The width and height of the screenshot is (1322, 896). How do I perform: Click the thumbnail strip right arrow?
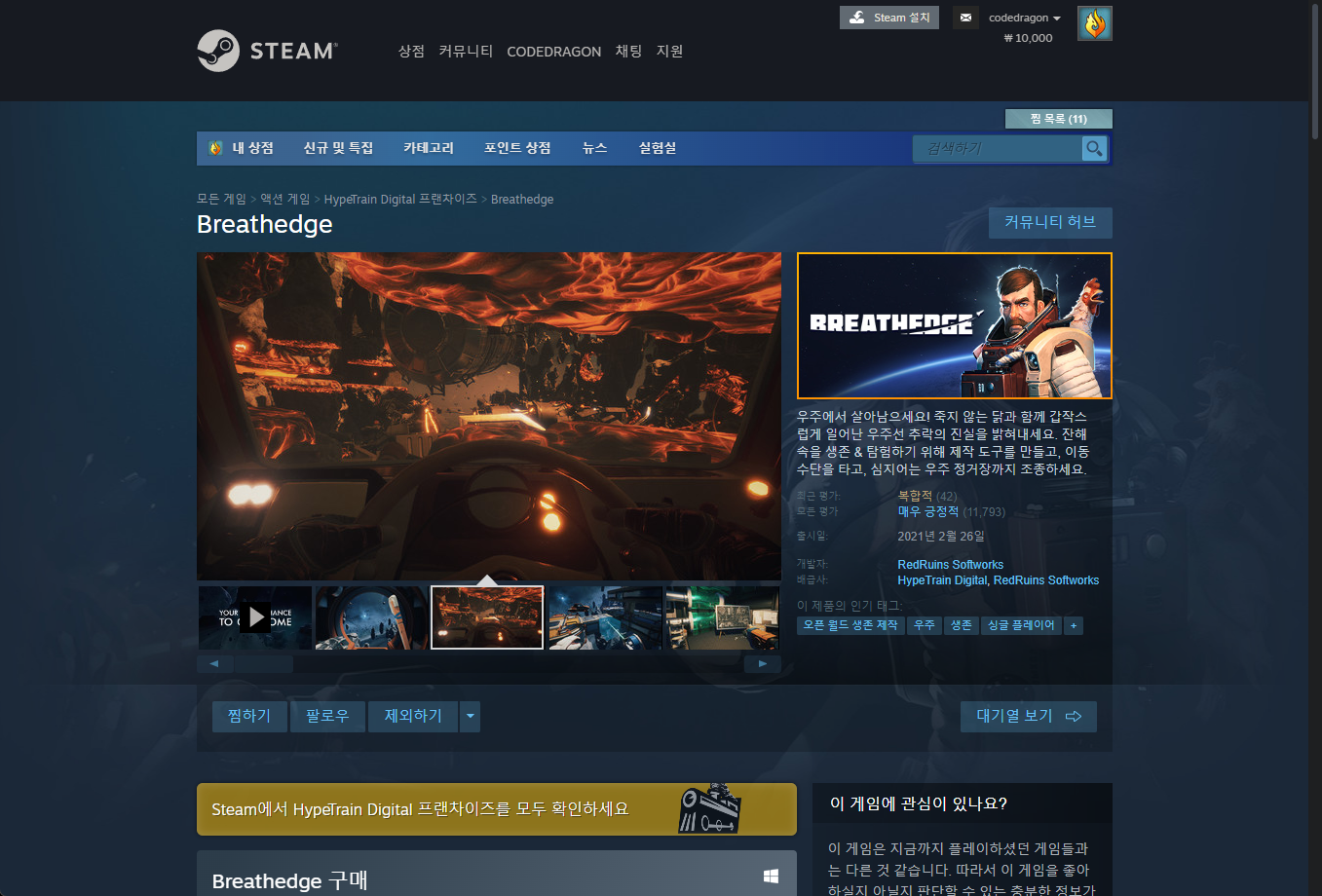[x=763, y=663]
